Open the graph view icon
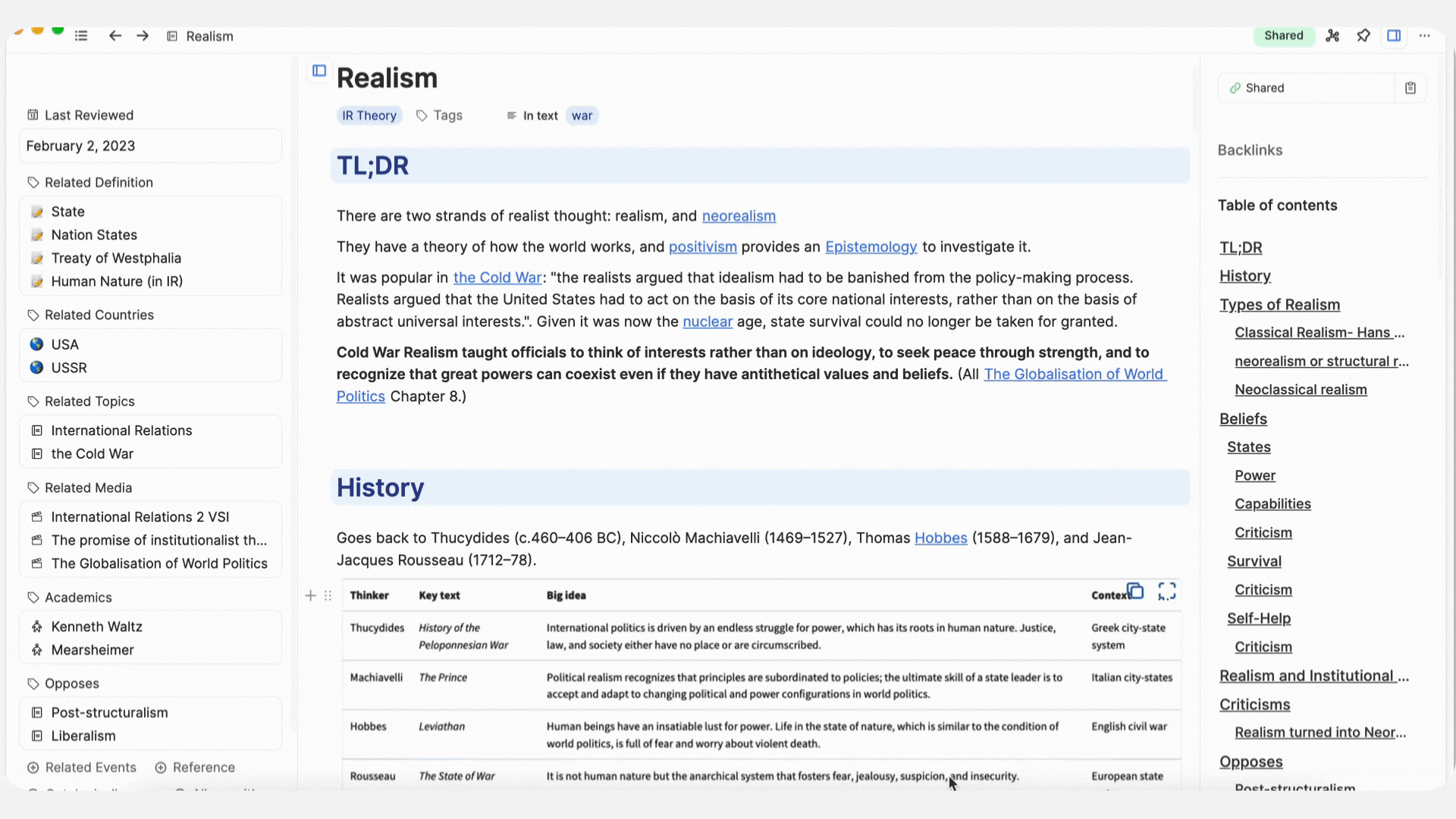The image size is (1456, 819). 1332,36
